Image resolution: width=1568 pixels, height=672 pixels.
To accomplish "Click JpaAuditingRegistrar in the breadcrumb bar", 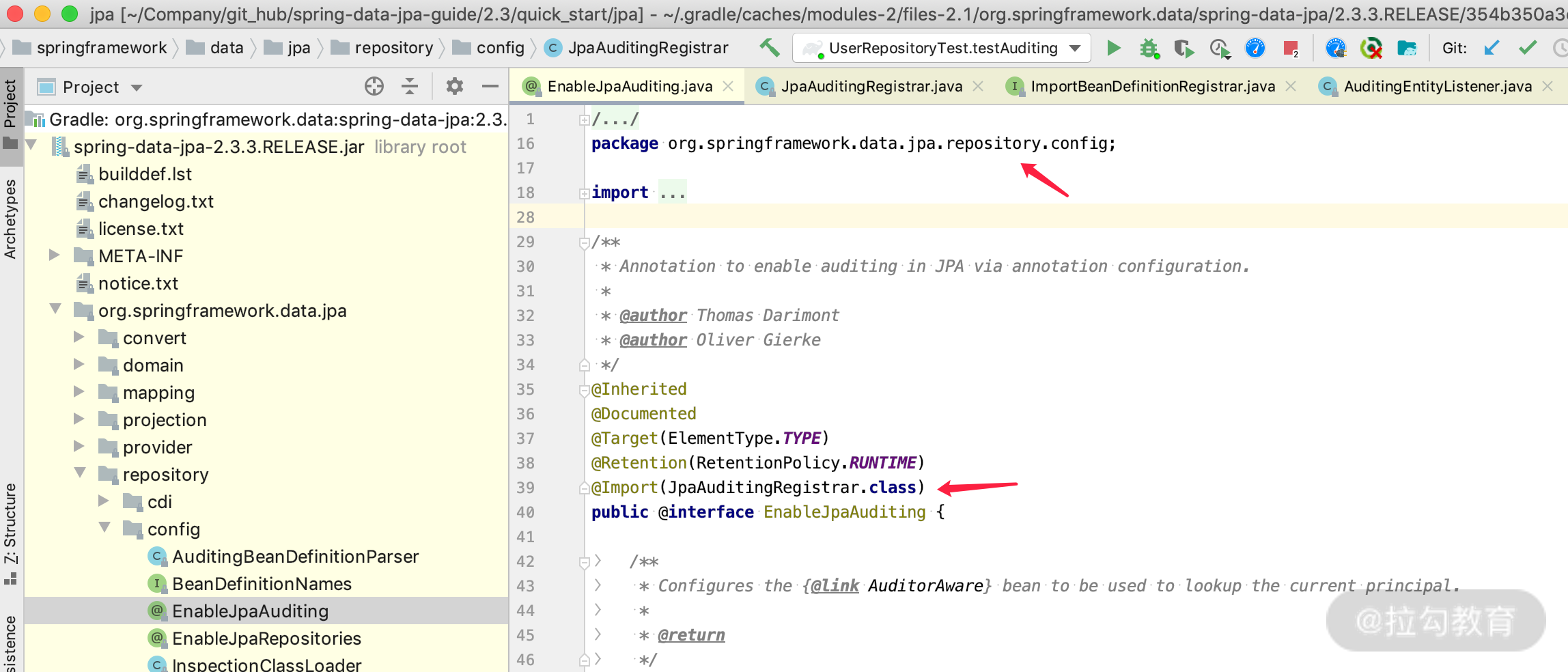I will (648, 48).
